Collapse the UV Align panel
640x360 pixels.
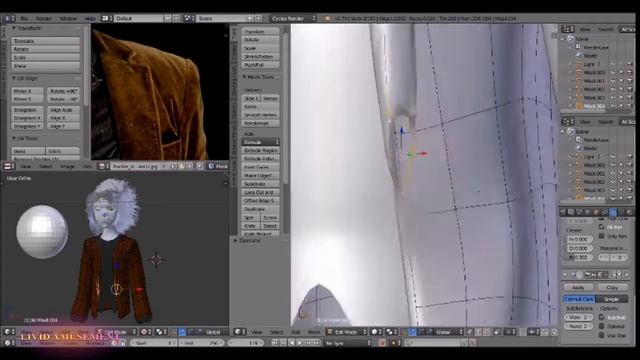14,78
